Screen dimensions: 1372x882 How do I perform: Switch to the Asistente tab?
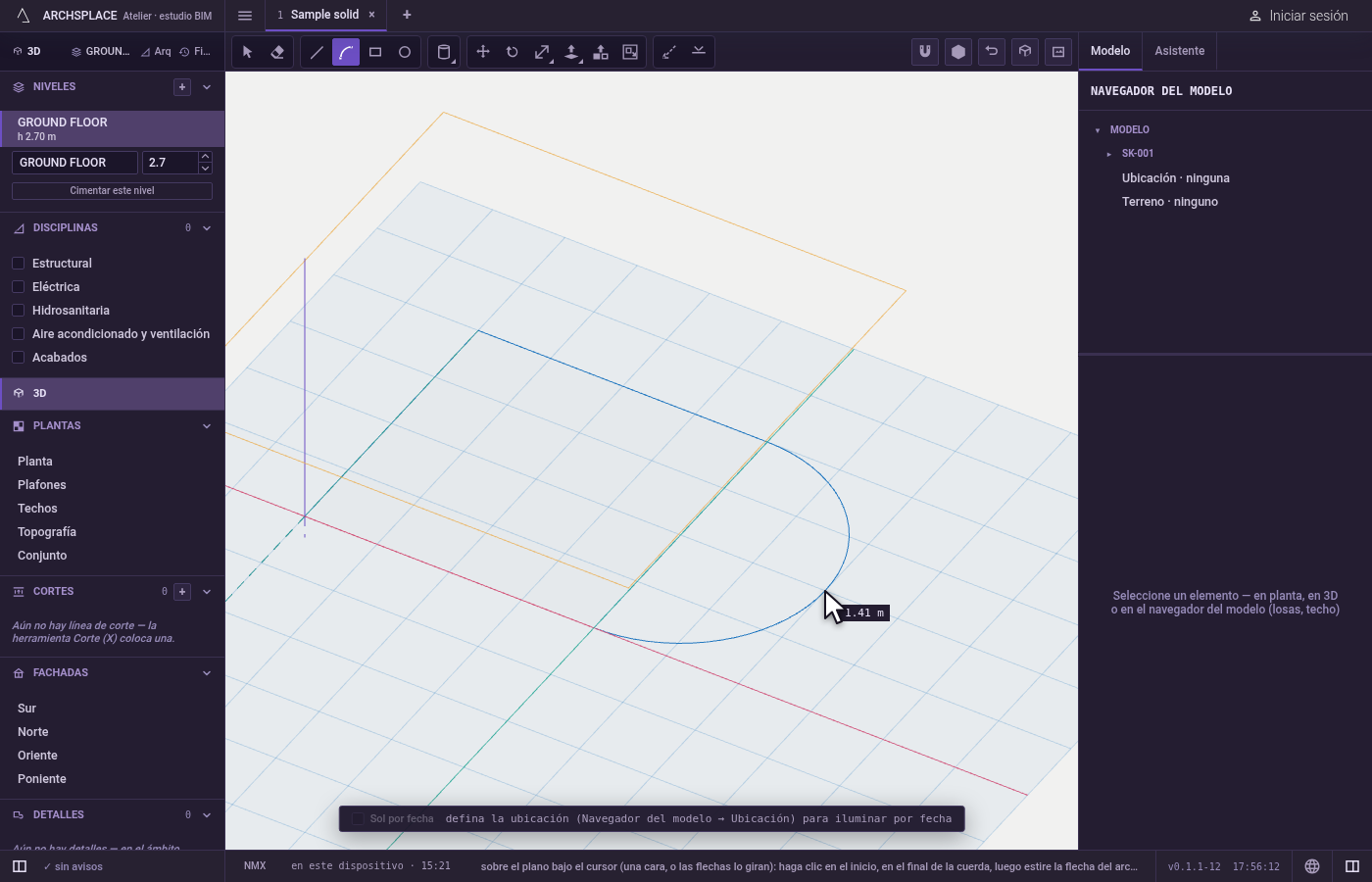click(1180, 51)
